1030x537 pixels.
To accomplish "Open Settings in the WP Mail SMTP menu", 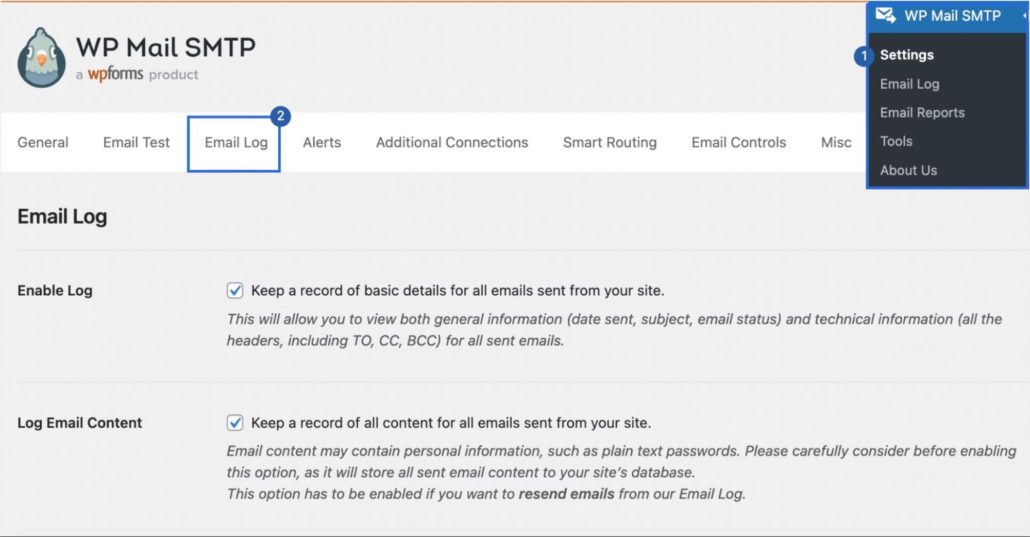I will (907, 55).
